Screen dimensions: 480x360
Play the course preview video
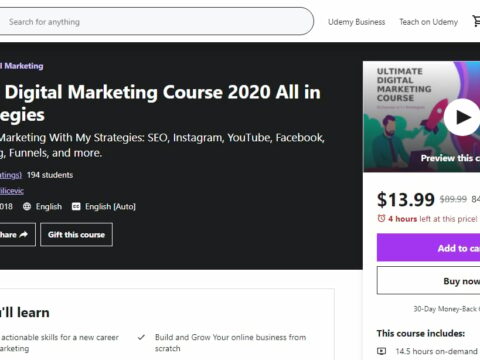click(462, 117)
